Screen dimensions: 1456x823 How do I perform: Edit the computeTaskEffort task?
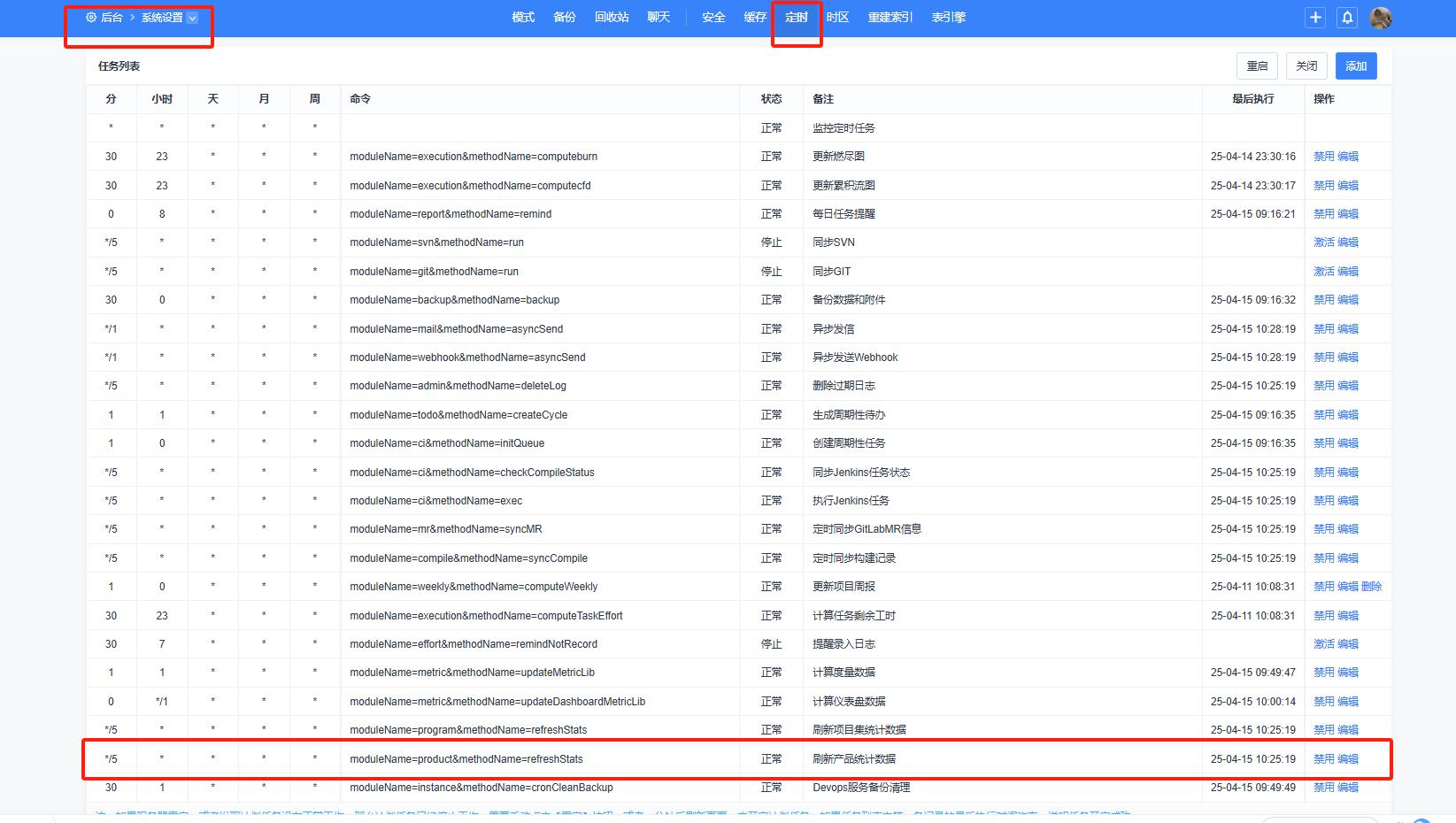pos(1348,616)
